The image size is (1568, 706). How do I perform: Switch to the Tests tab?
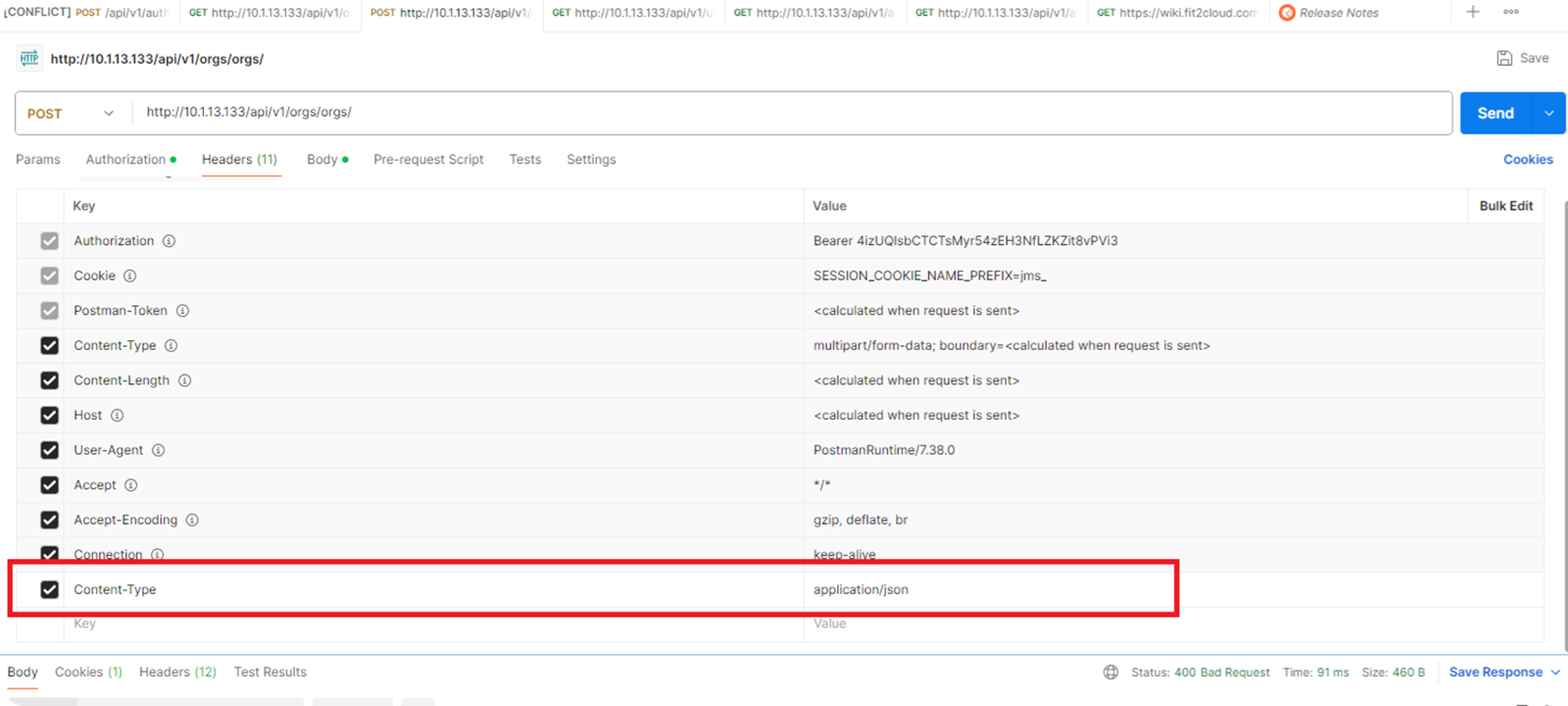(525, 160)
